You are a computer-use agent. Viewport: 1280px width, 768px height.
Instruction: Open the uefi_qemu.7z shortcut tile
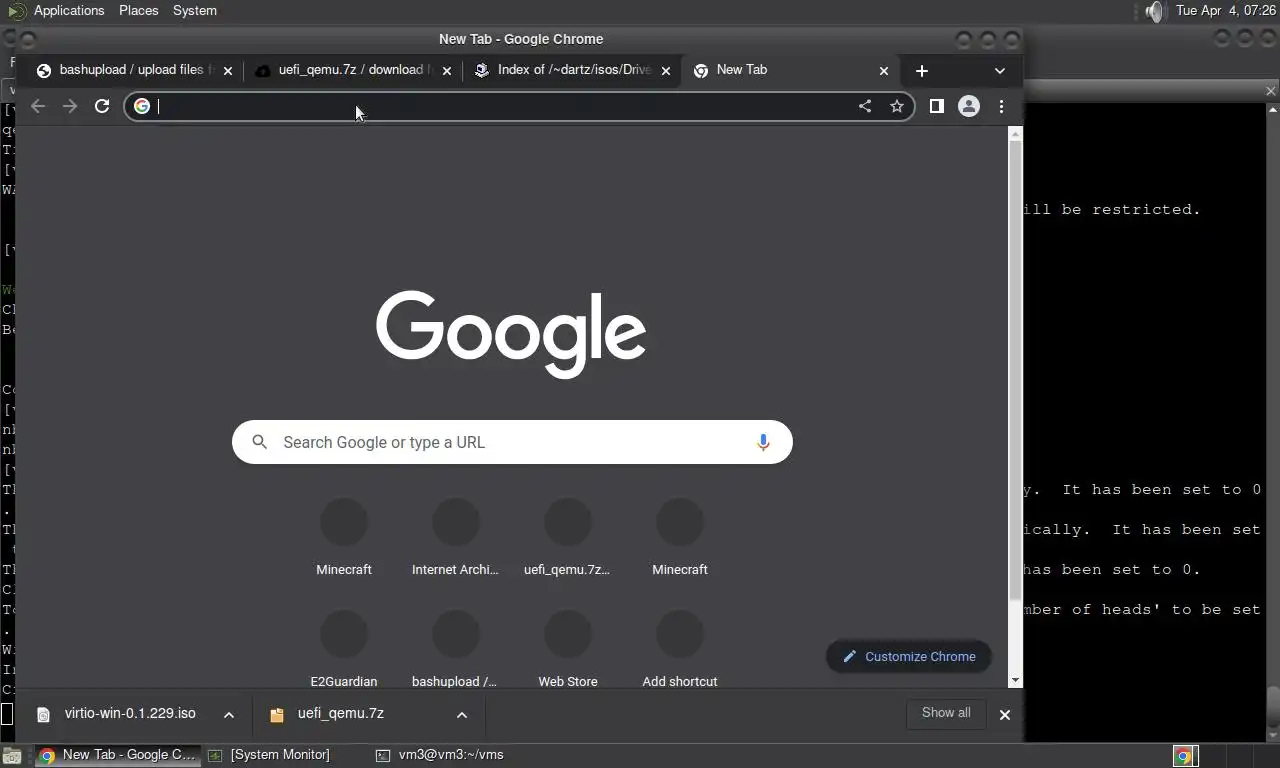(x=568, y=538)
